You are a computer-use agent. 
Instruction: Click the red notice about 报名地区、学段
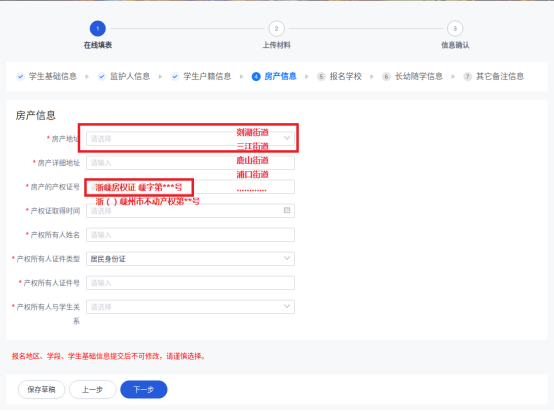(109, 356)
